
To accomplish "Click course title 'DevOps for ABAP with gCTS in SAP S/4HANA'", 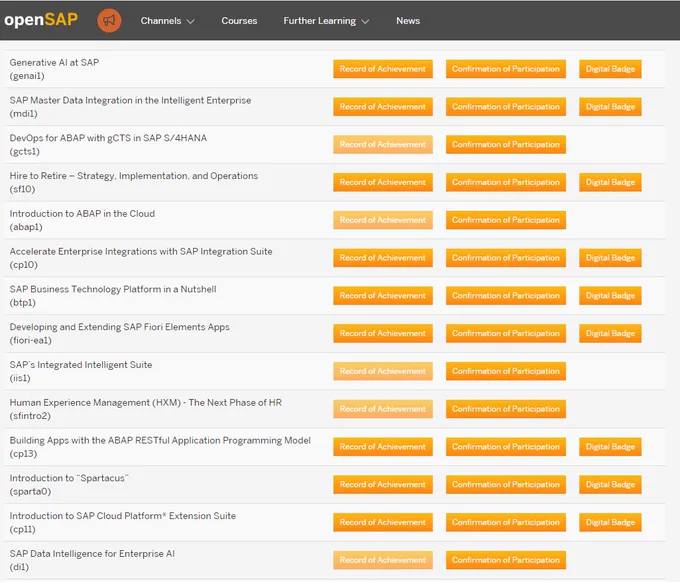I will 108,138.
